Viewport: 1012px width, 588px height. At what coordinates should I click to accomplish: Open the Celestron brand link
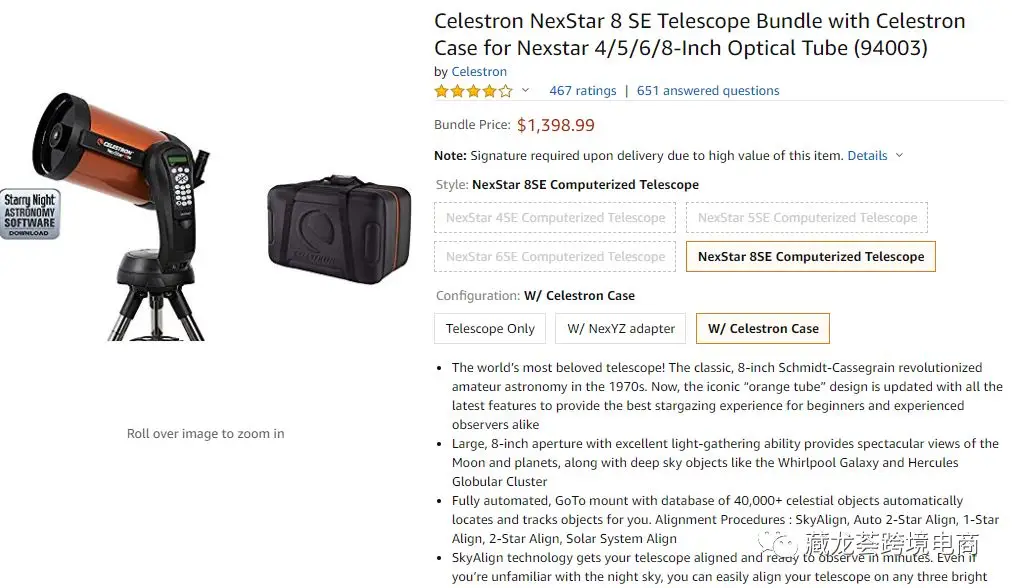coord(479,72)
